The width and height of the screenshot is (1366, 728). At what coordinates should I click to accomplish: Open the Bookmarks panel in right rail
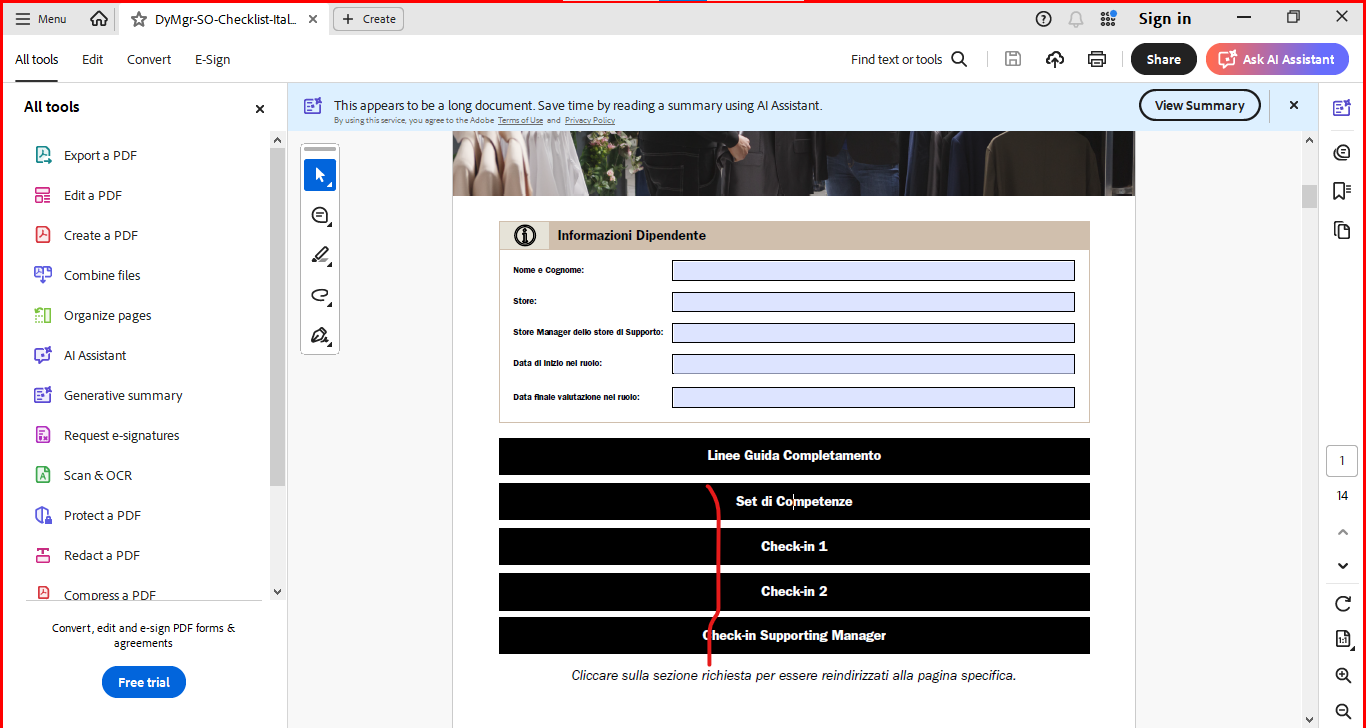coord(1342,191)
